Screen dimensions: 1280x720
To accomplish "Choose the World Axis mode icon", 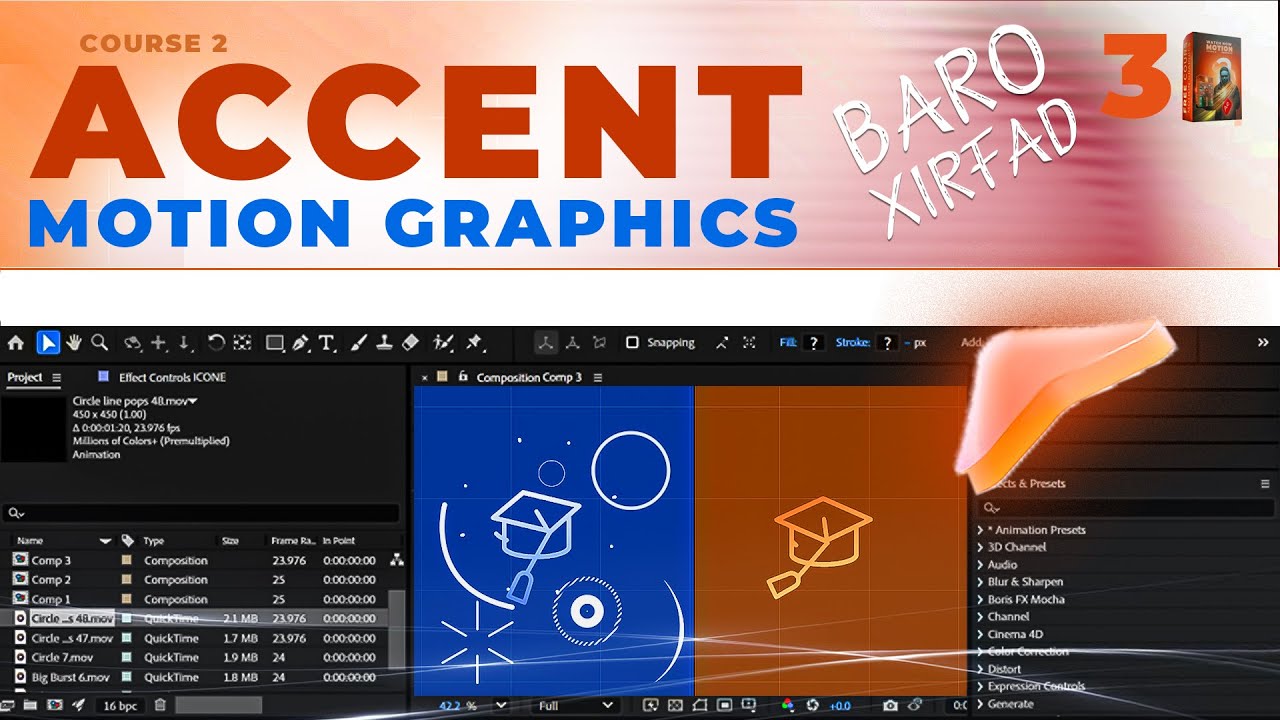I will pos(572,343).
